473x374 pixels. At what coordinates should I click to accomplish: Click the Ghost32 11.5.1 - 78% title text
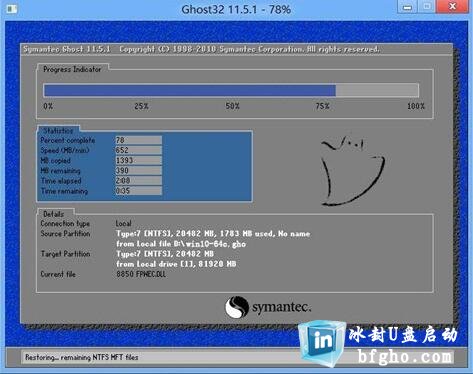pos(236,9)
